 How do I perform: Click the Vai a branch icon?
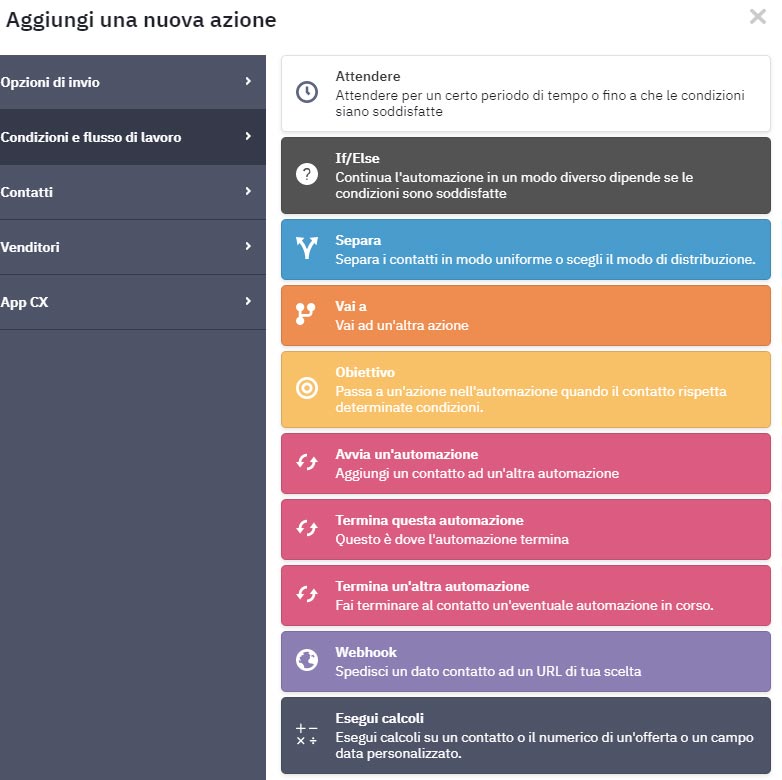point(305,314)
